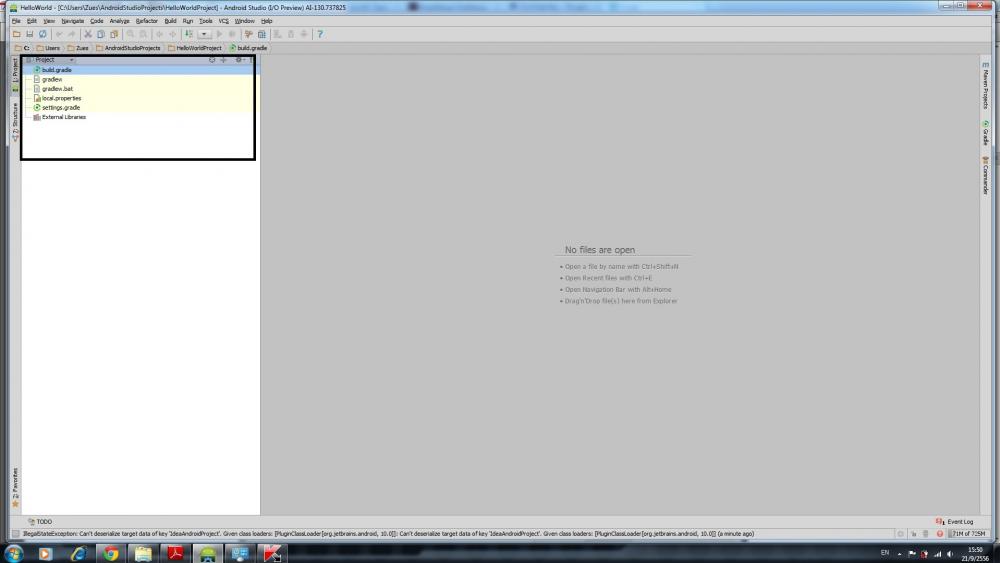Click the Undo arrow in toolbar
Image resolution: width=1000 pixels, height=563 pixels.
pos(59,34)
